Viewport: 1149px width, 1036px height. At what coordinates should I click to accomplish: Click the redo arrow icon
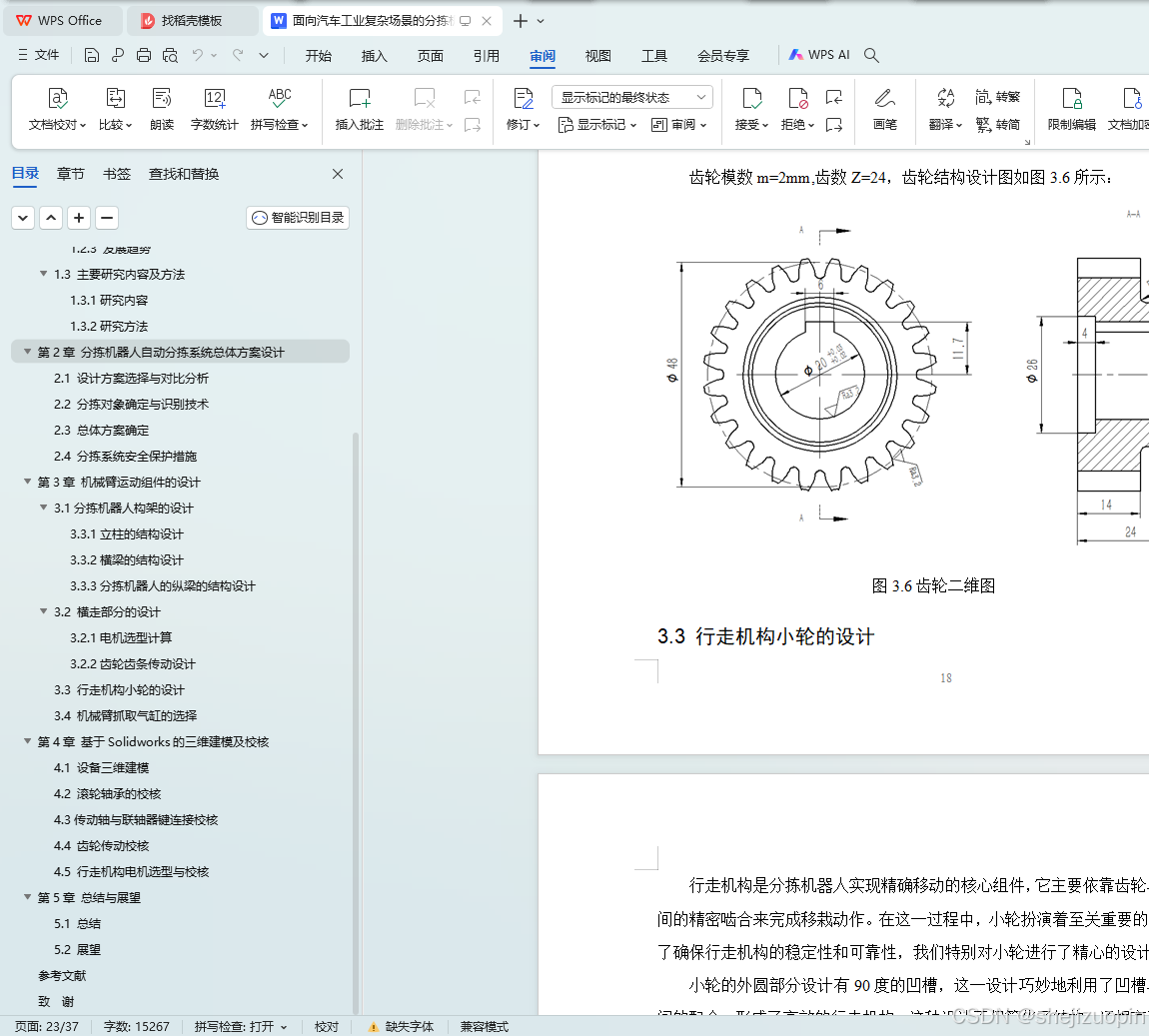point(238,55)
